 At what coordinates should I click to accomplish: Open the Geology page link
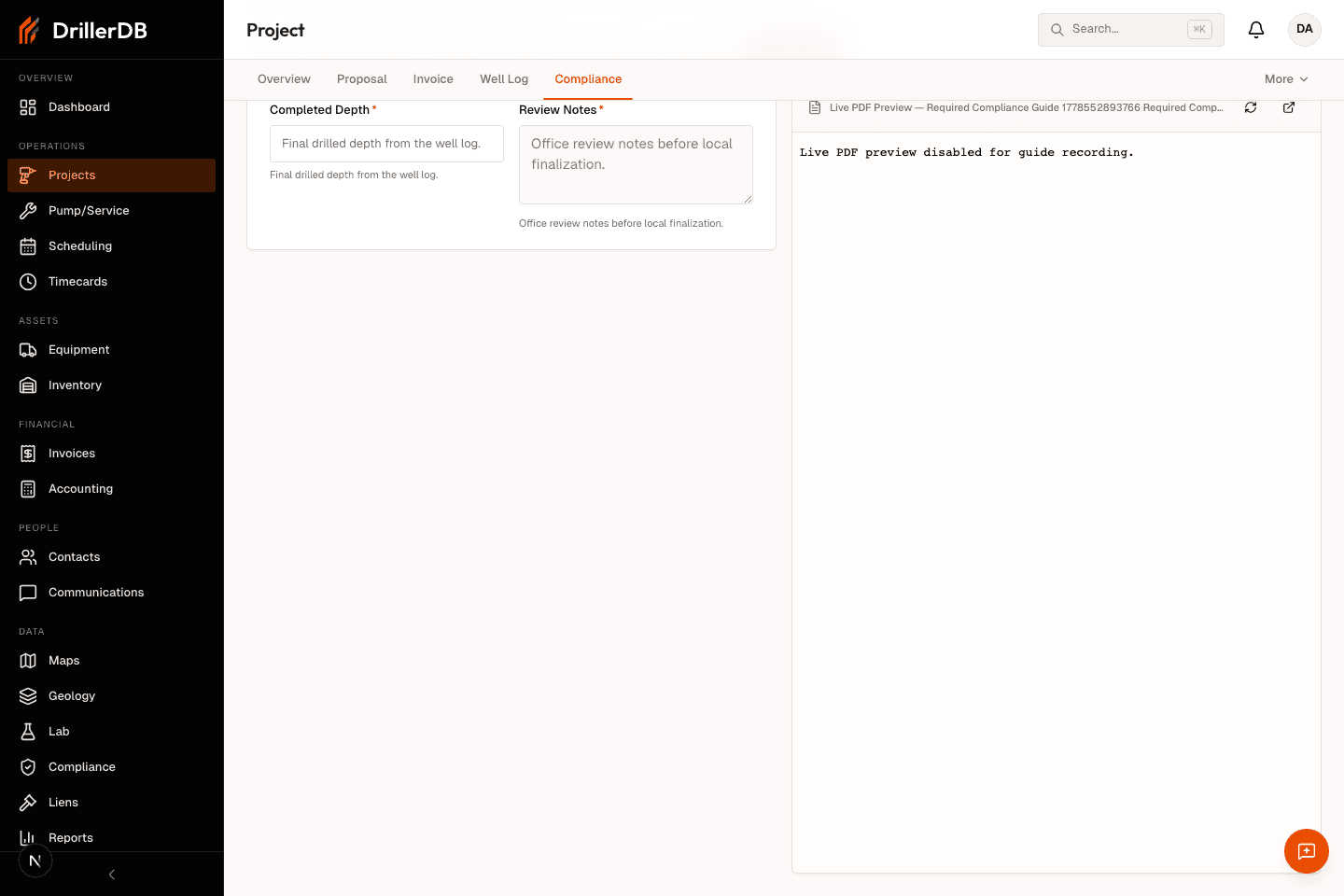pyautogui.click(x=112, y=696)
